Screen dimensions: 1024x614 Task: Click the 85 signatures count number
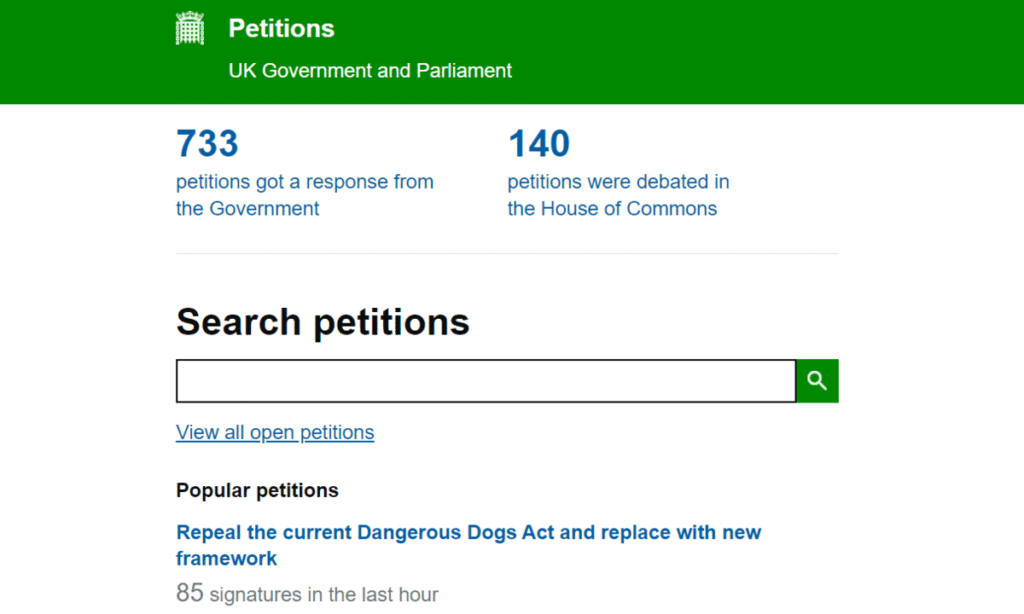point(190,593)
